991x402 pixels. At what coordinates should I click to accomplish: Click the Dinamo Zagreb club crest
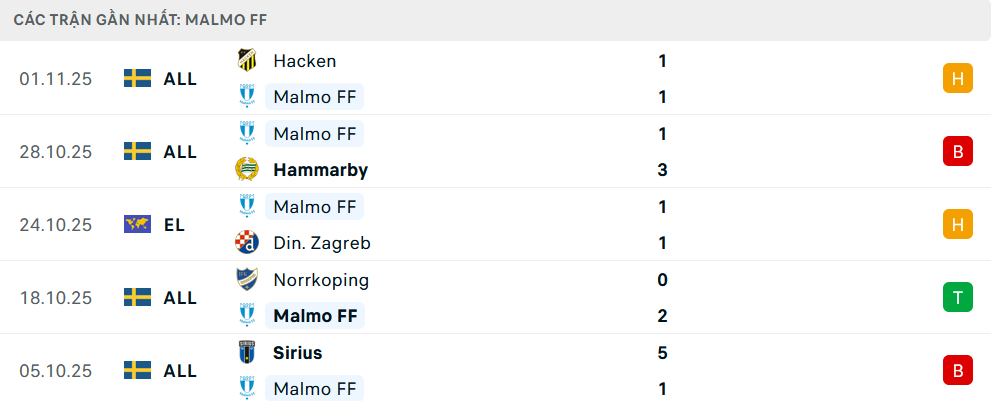246,243
